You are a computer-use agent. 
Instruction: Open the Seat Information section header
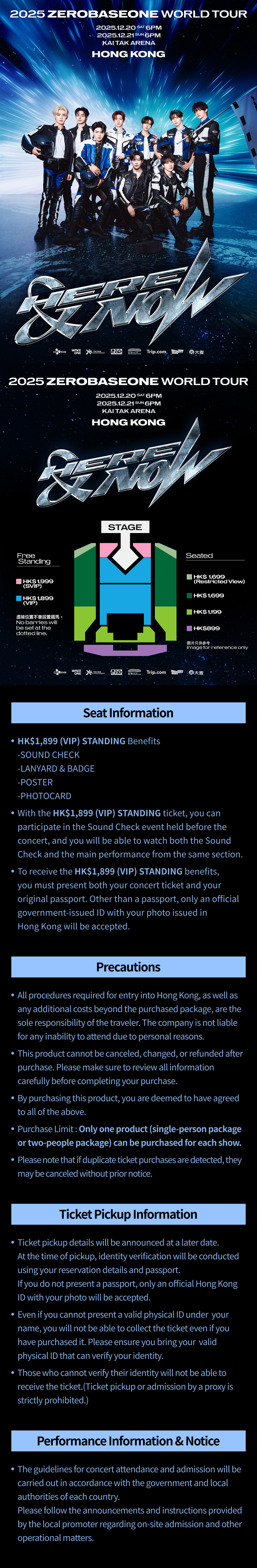128,713
